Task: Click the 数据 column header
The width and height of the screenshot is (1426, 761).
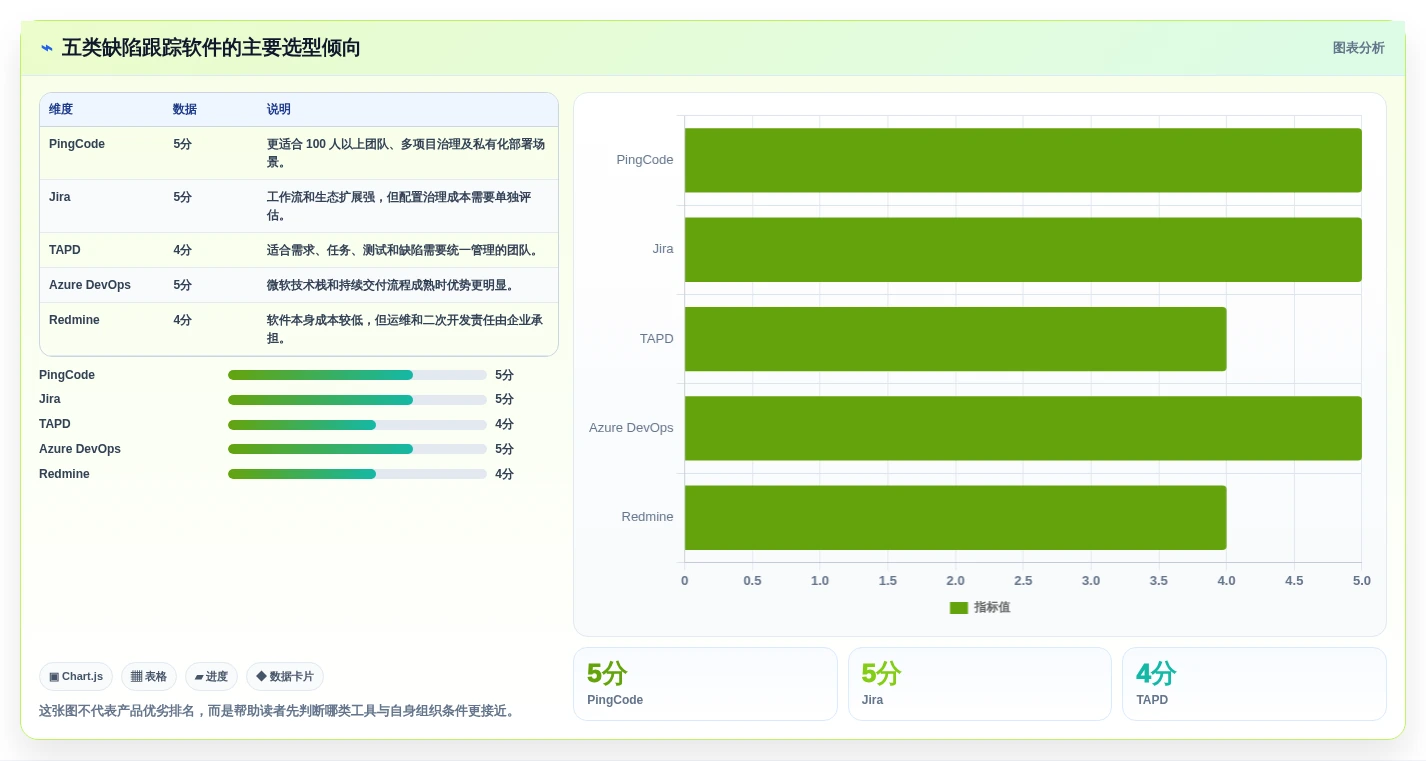Action: pyautogui.click(x=185, y=110)
